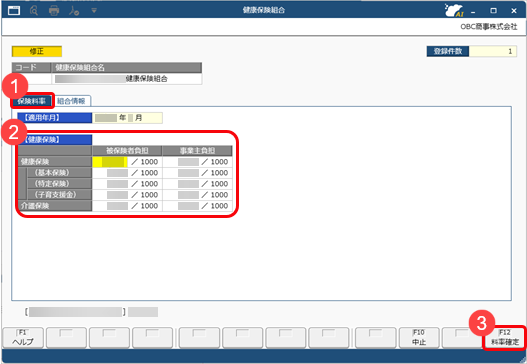Select the 保険料率 tab
The height and width of the screenshot is (364, 527).
pos(32,101)
